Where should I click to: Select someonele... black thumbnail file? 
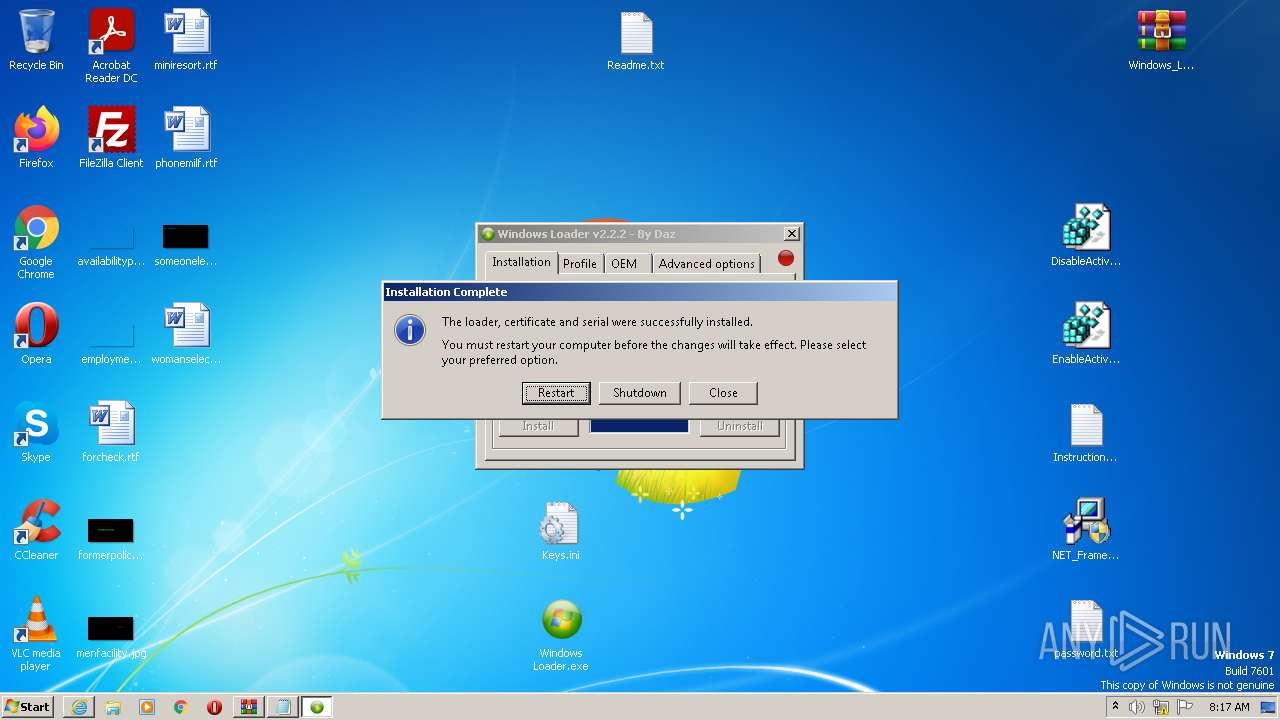(186, 245)
